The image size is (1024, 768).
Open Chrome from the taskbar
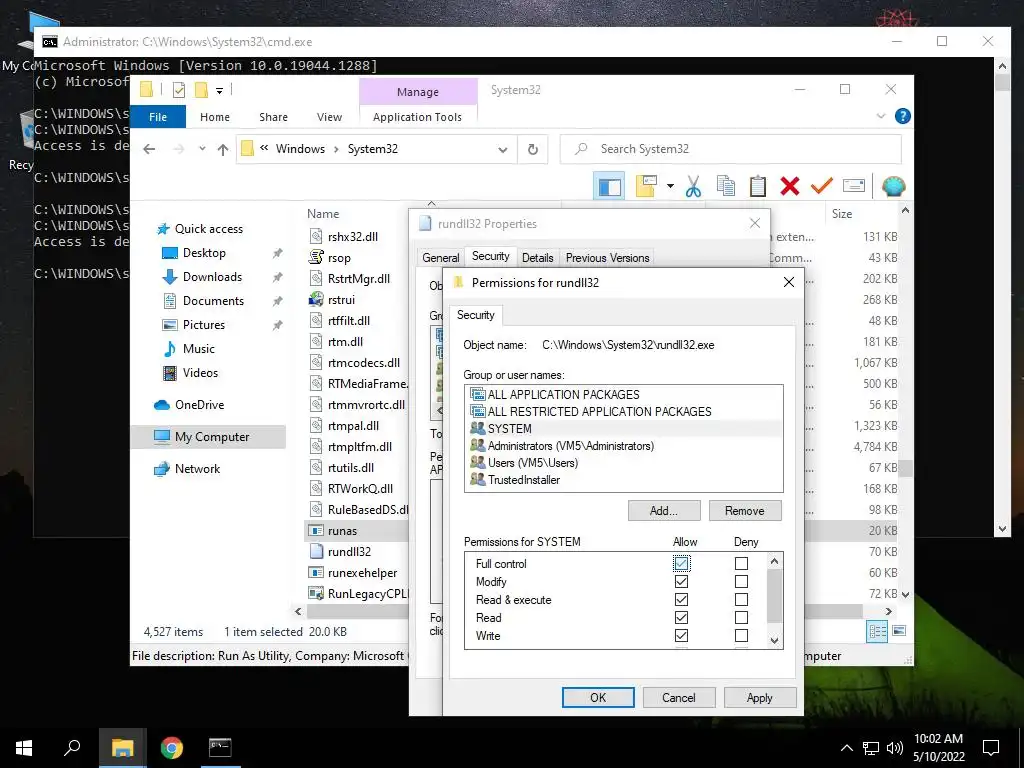pos(172,748)
